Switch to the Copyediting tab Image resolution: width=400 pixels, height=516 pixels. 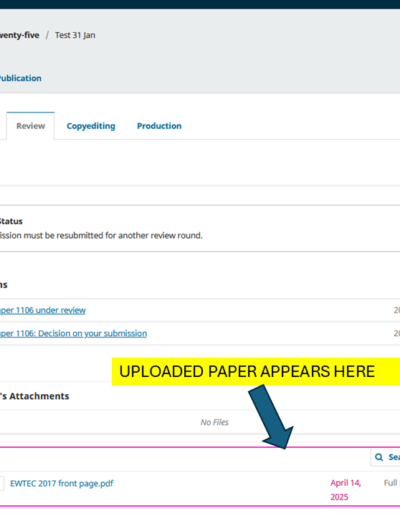pos(91,126)
